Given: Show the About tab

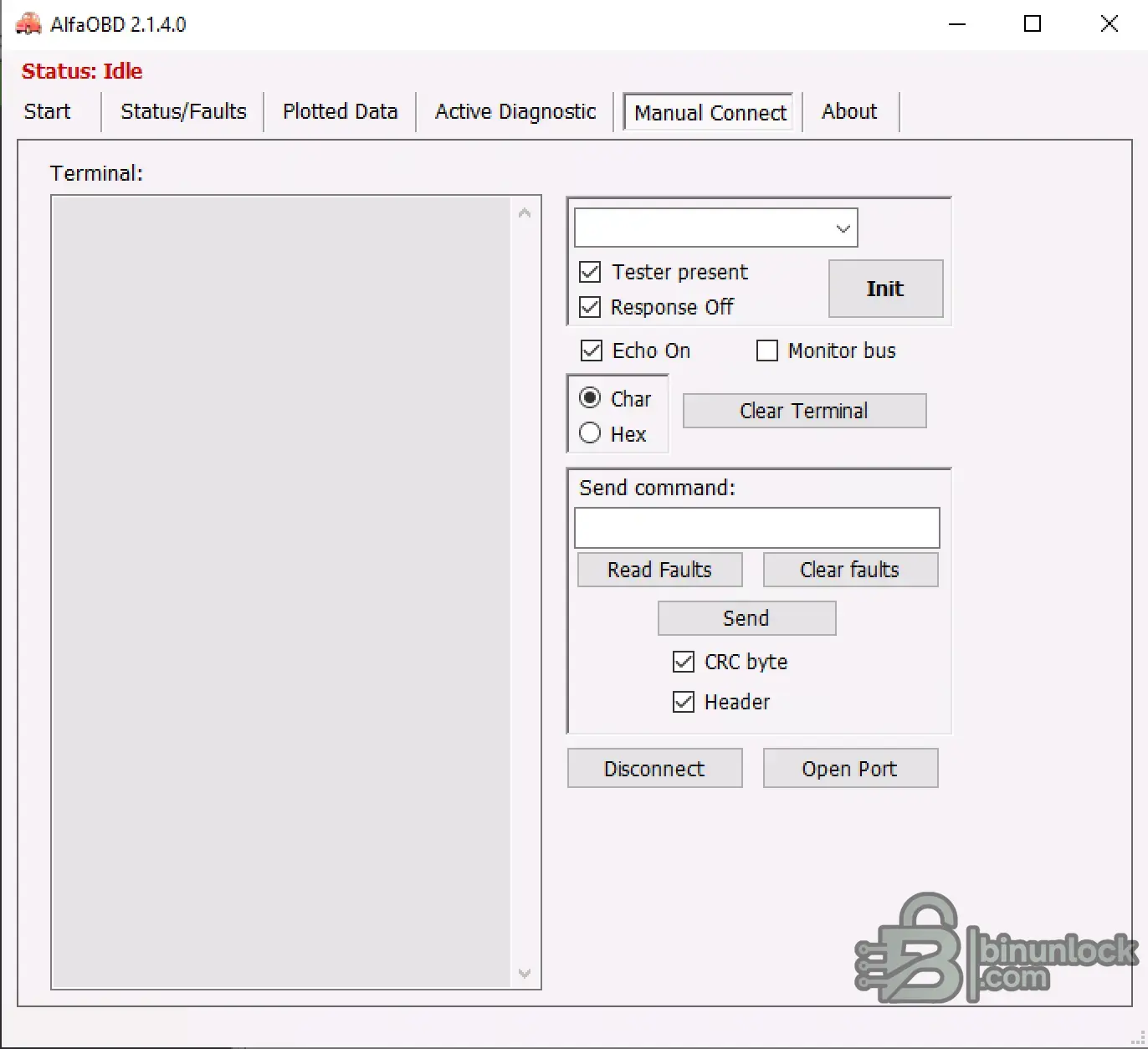Looking at the screenshot, I should (849, 112).
